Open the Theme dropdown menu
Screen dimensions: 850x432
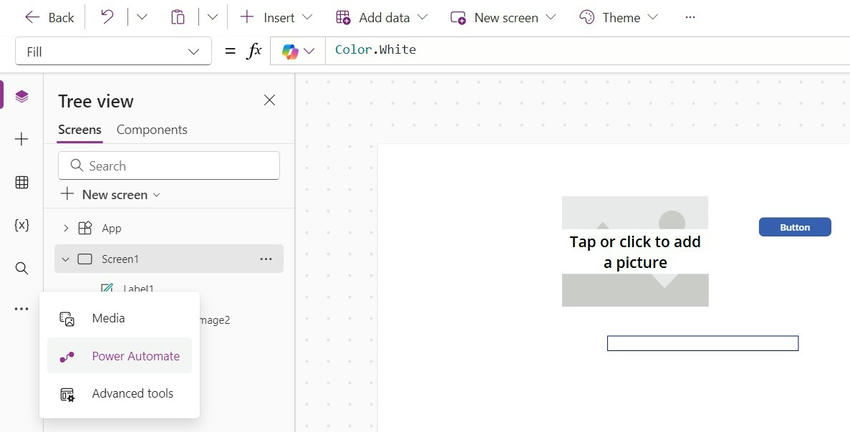coord(620,17)
